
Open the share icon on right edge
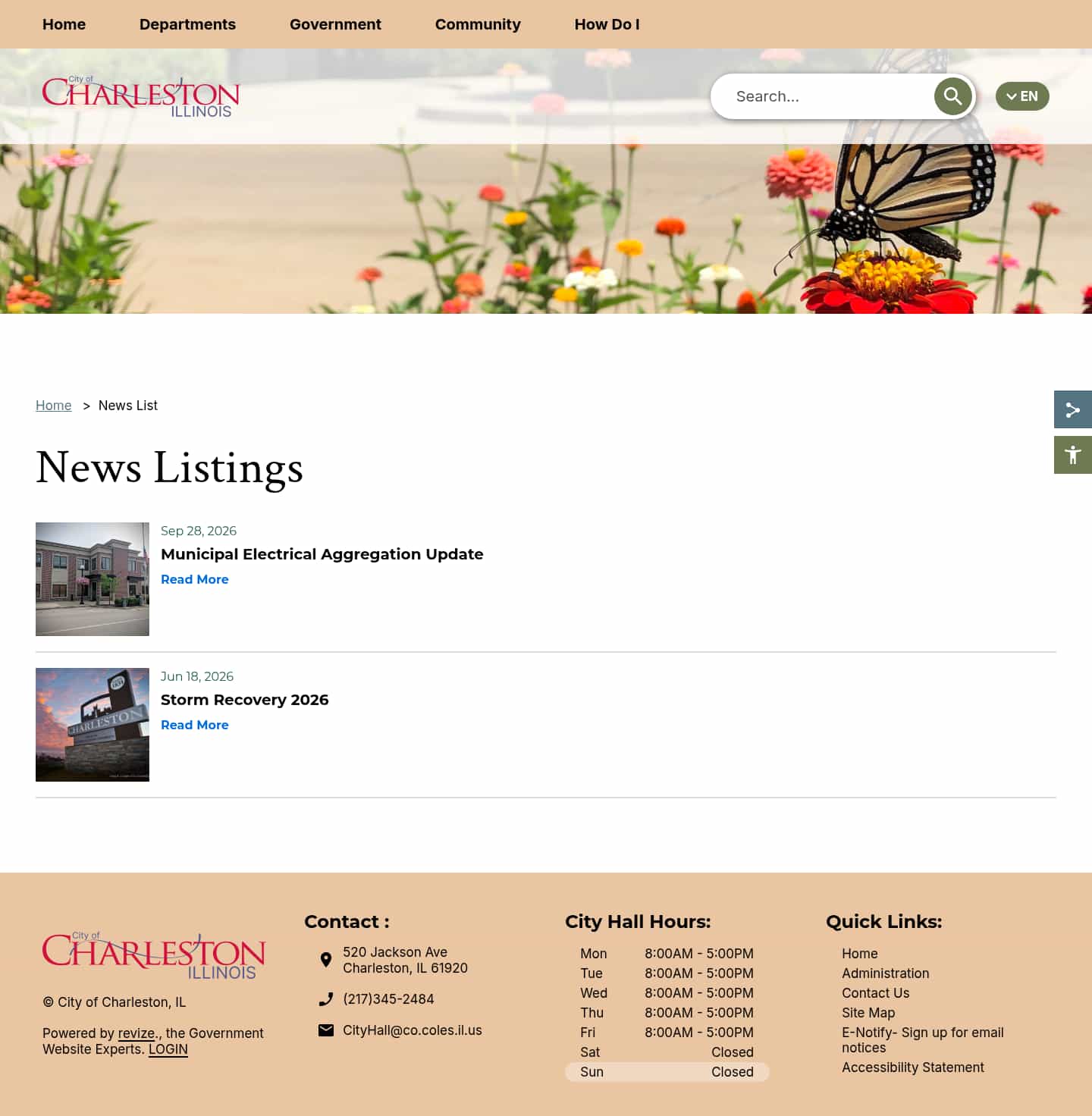(x=1073, y=409)
